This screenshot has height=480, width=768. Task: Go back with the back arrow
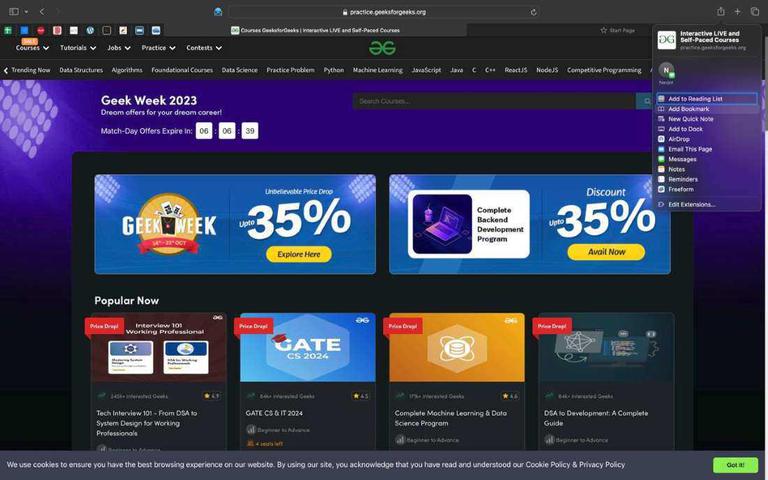[x=42, y=12]
